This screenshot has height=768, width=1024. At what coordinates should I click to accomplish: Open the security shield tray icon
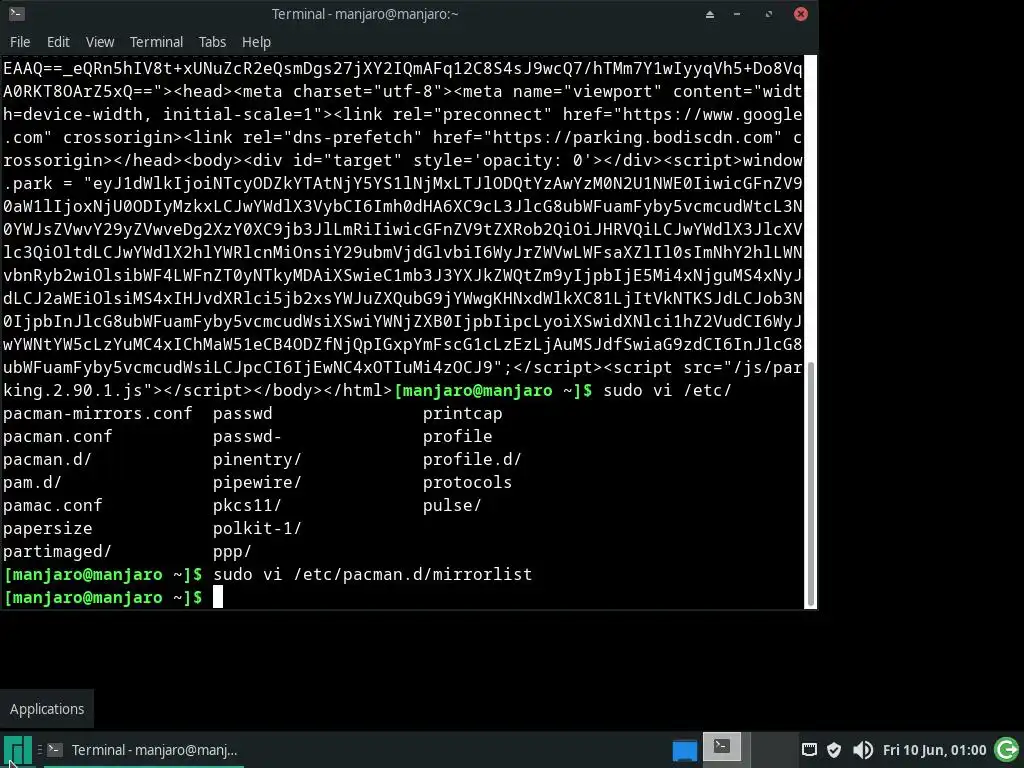834,750
